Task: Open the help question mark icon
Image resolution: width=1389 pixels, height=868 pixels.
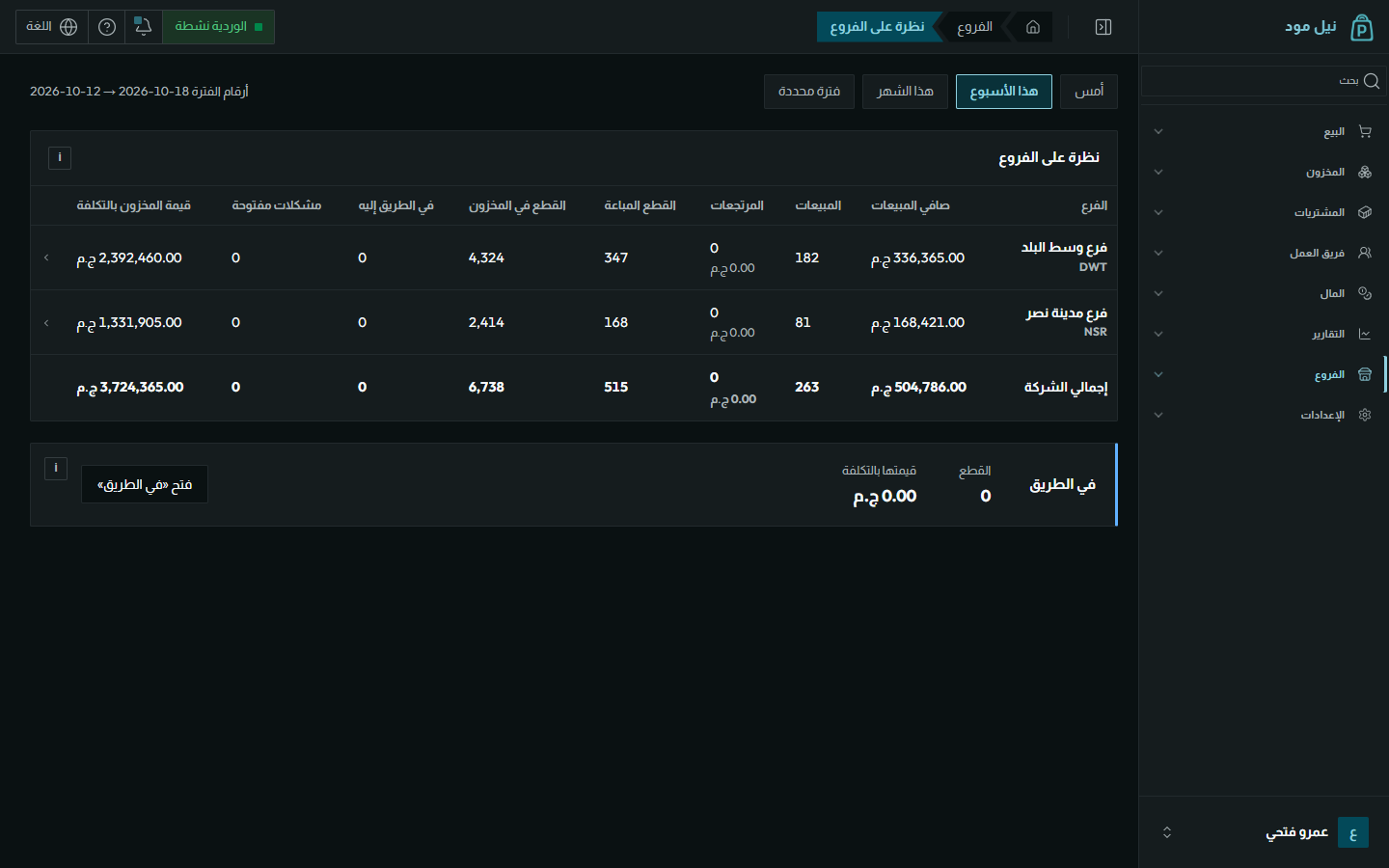Action: (107, 27)
